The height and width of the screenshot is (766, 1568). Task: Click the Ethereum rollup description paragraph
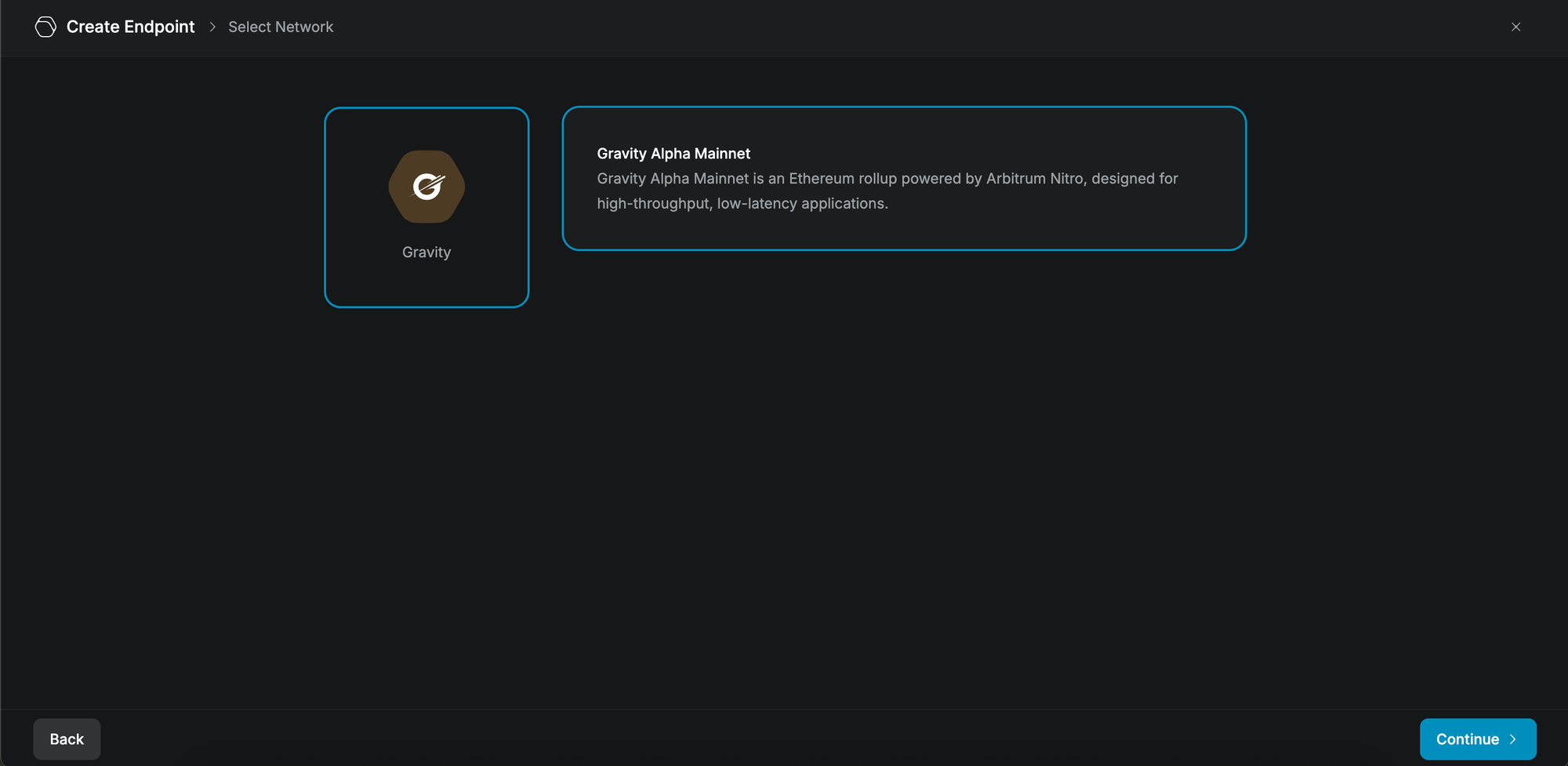(887, 191)
